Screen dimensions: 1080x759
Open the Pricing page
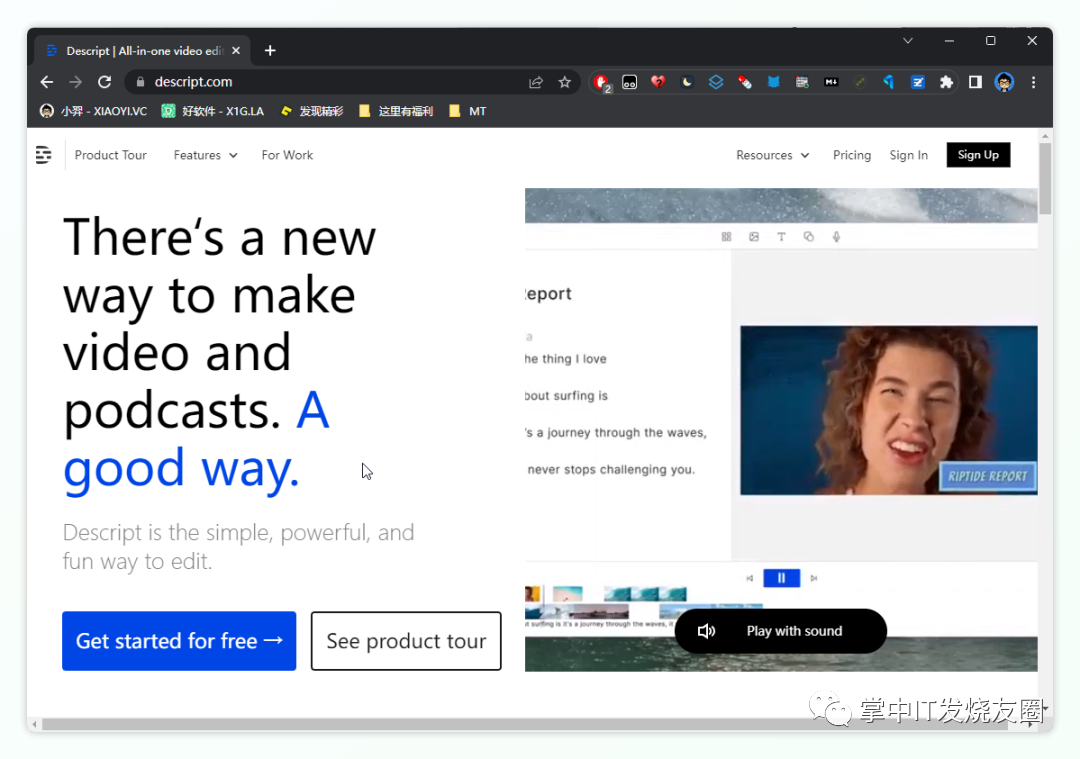[852, 155]
